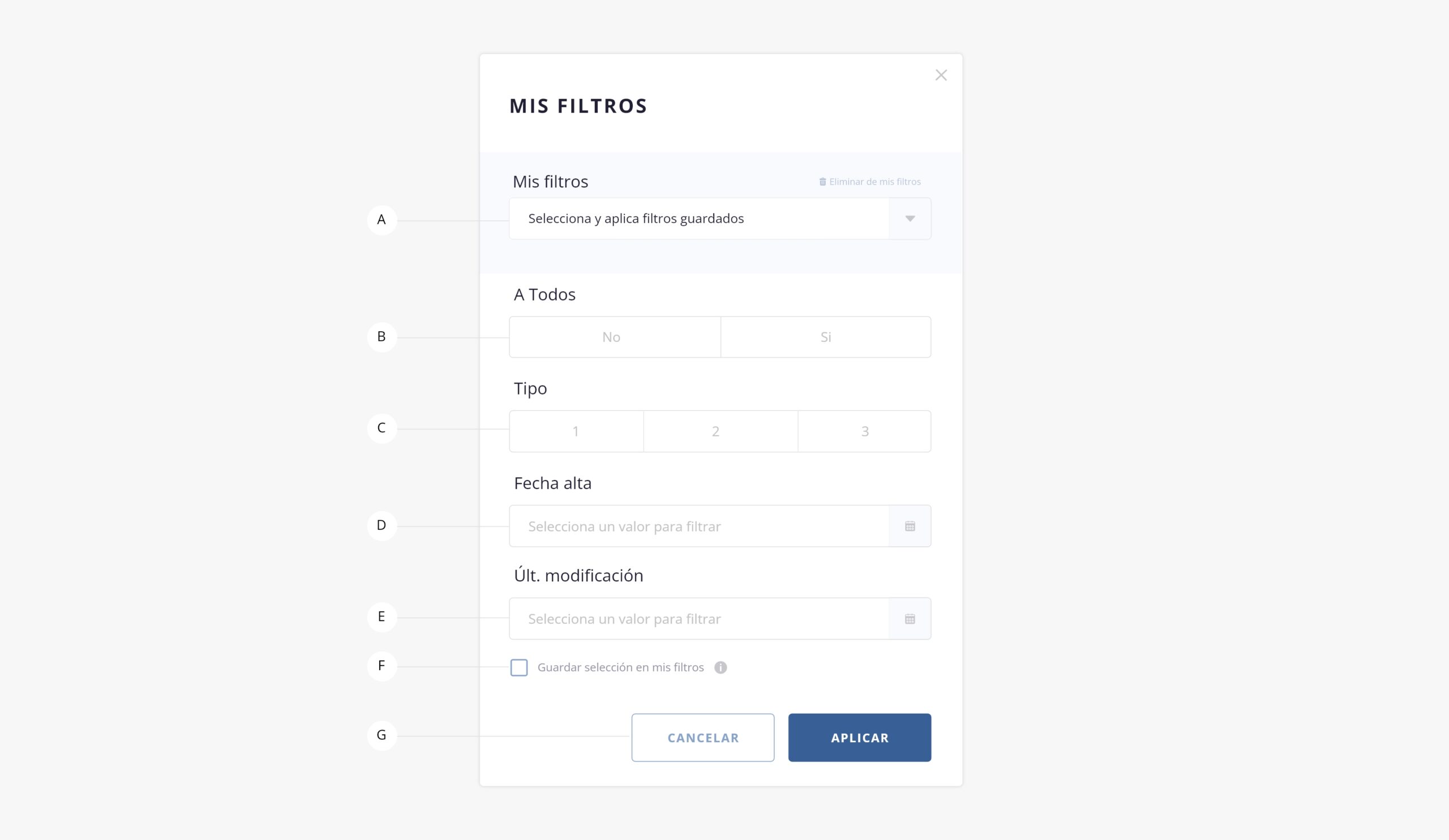Click the annotation marker labeled G
The width and height of the screenshot is (1449, 840).
382,735
